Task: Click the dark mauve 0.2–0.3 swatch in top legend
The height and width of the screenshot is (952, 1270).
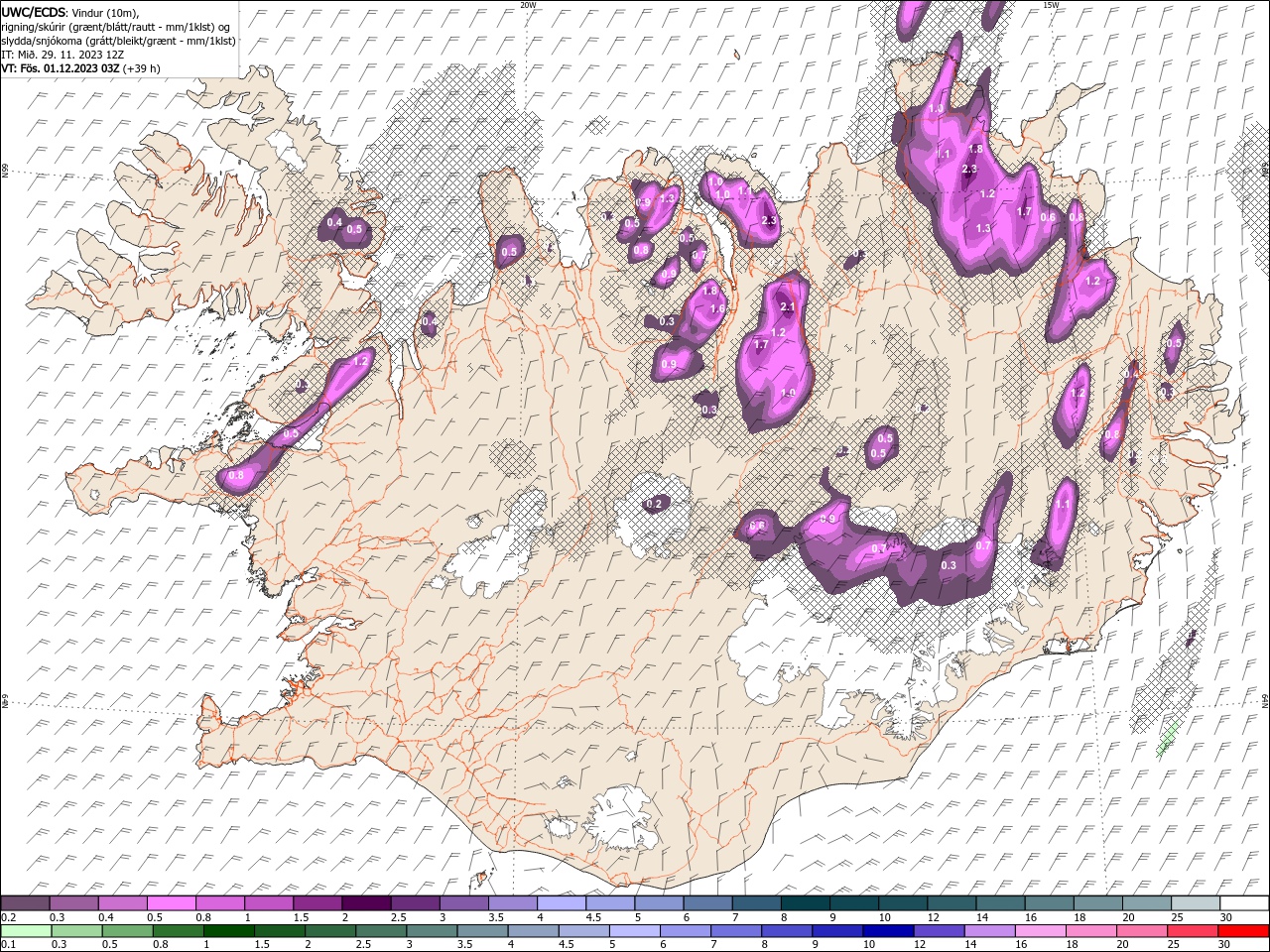Action: [25, 902]
